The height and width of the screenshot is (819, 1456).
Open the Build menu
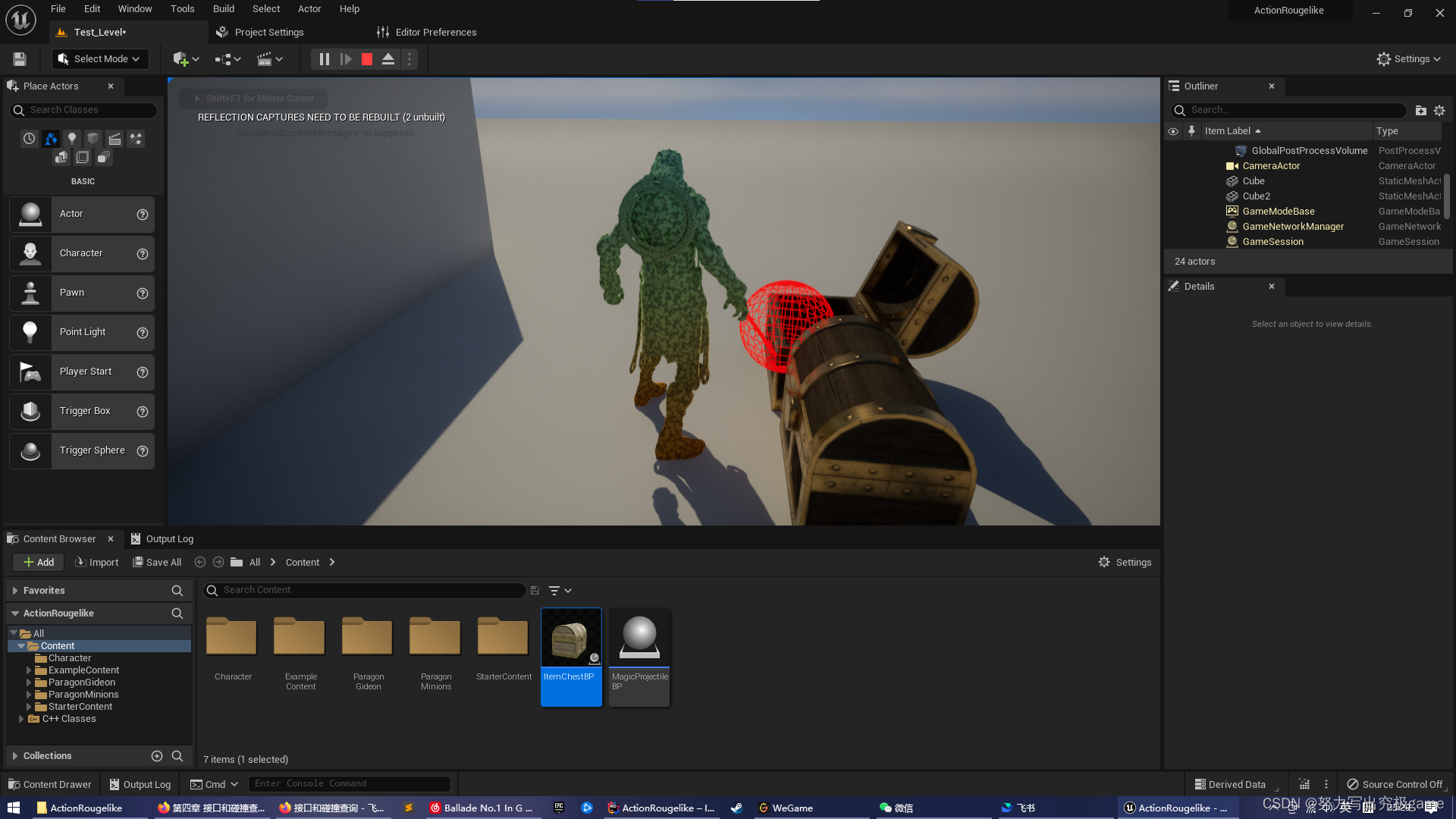tap(223, 9)
